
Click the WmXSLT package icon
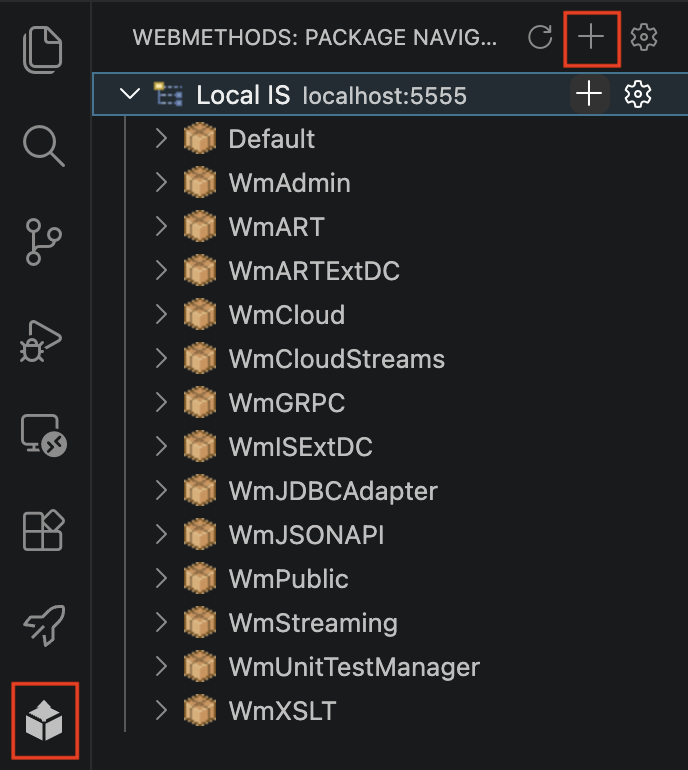200,710
